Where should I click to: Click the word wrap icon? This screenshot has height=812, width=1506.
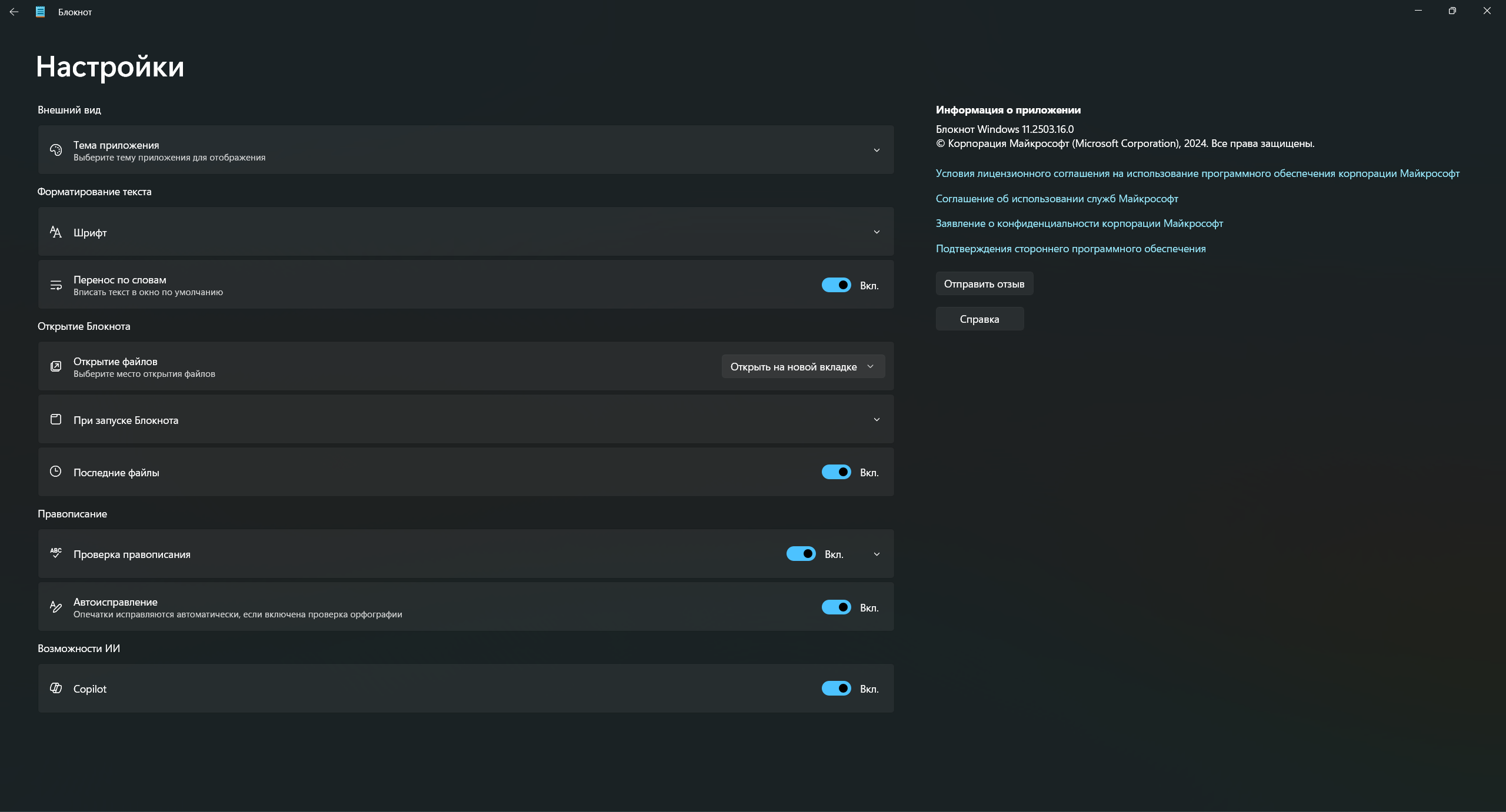click(56, 285)
